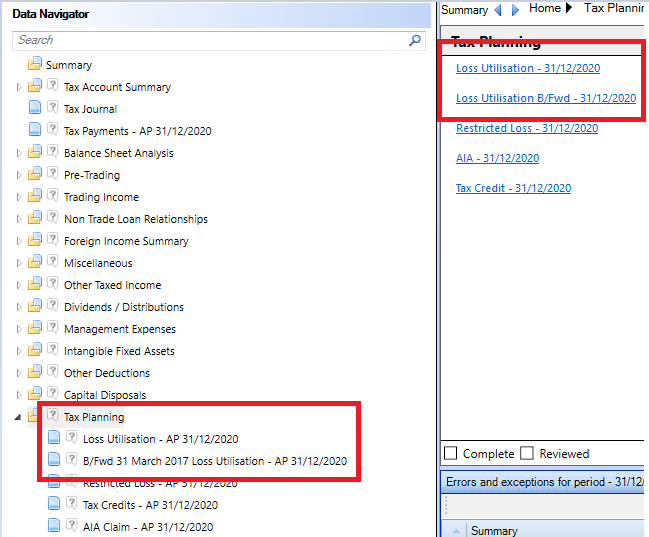Screen dimensions: 649x537
Task: Click question-mark icon beside Other Taxed Income
Action: tap(53, 282)
